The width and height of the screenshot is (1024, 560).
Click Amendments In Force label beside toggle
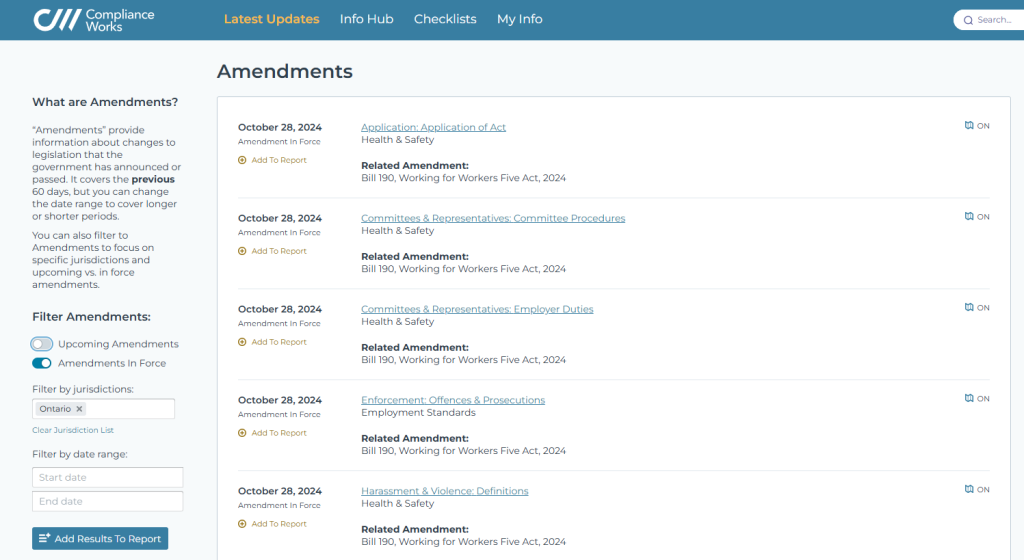point(112,363)
